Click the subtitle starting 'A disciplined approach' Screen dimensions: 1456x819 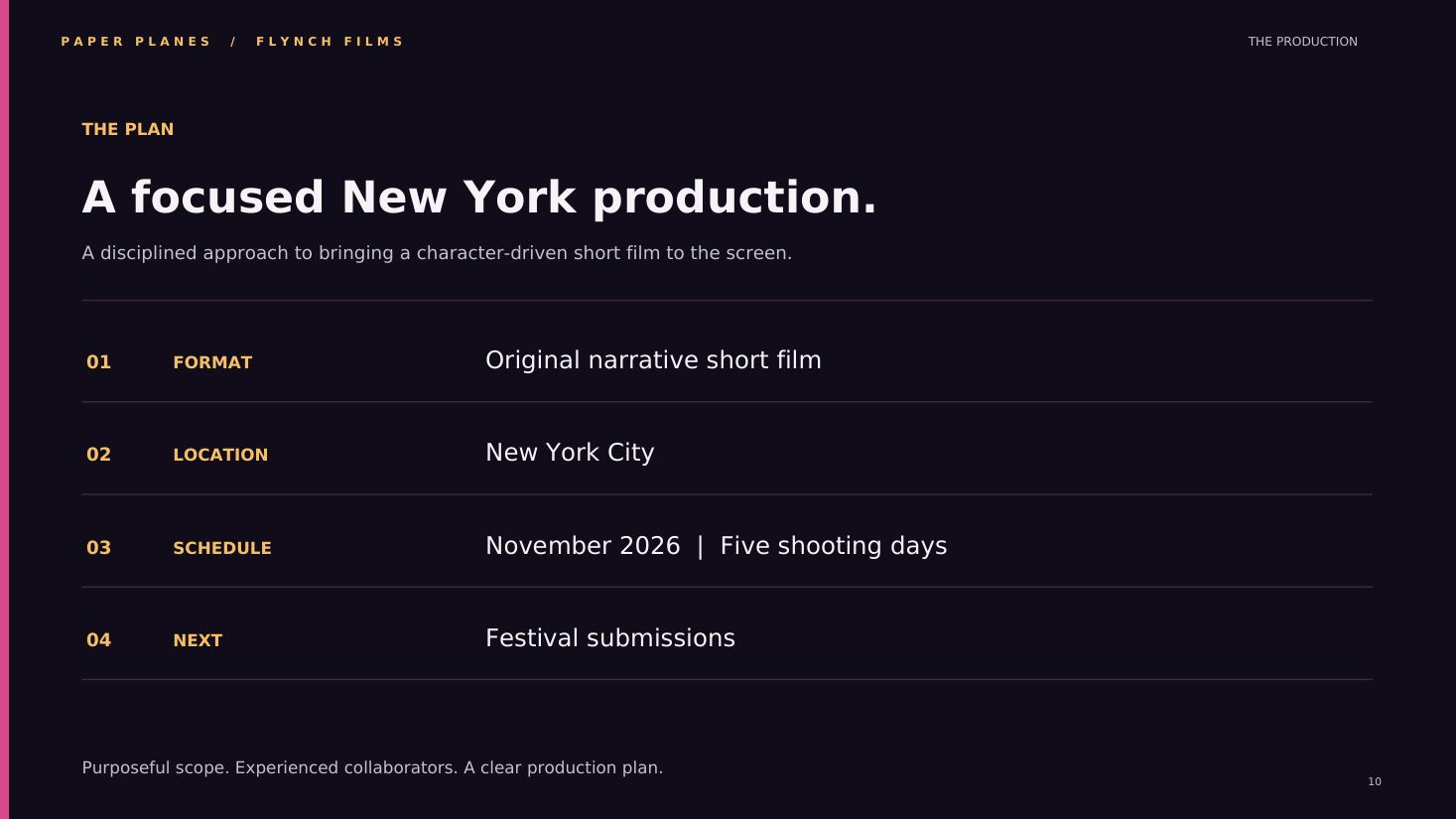(x=437, y=253)
